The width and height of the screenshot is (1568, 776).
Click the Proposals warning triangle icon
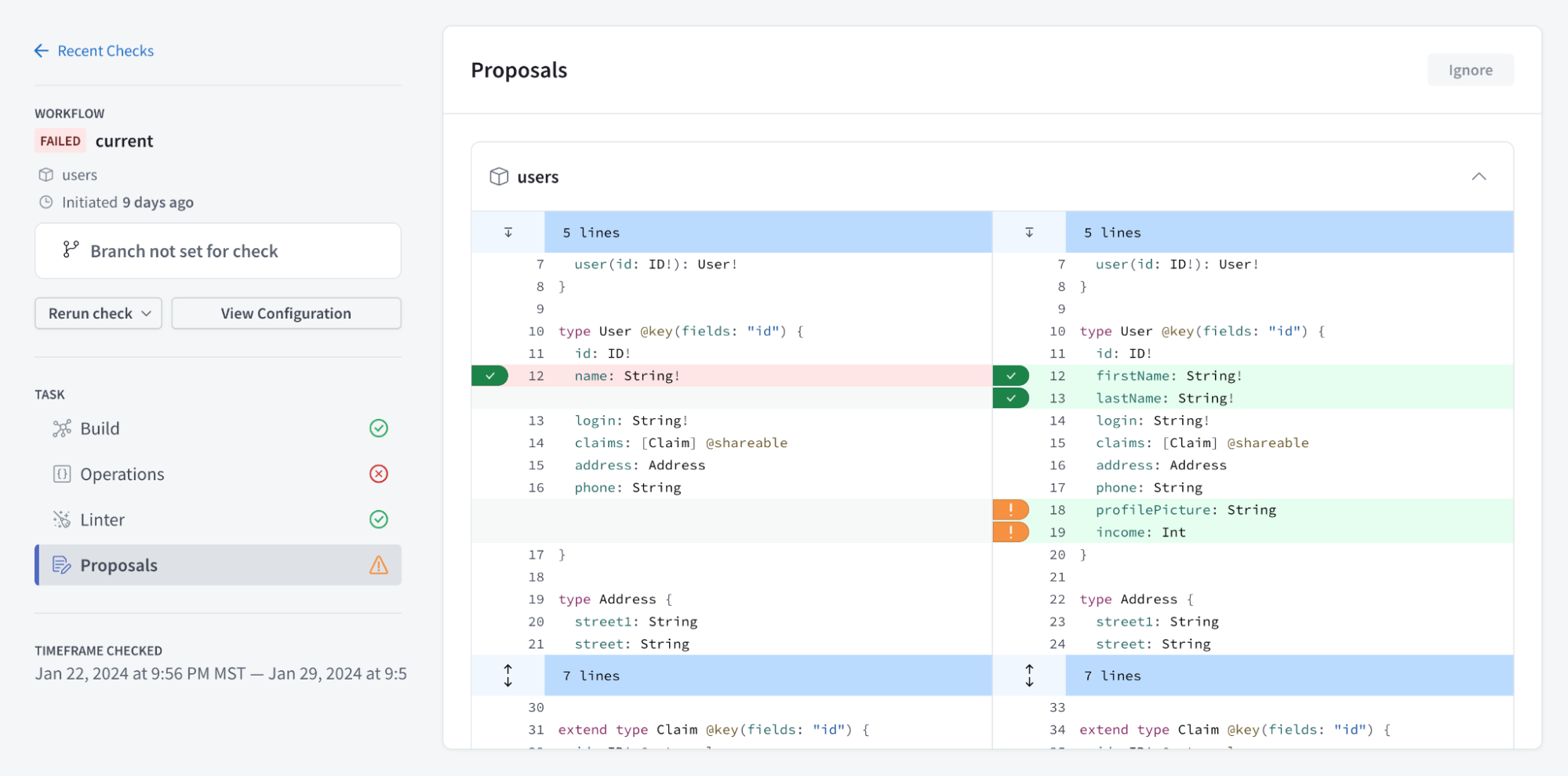[379, 565]
